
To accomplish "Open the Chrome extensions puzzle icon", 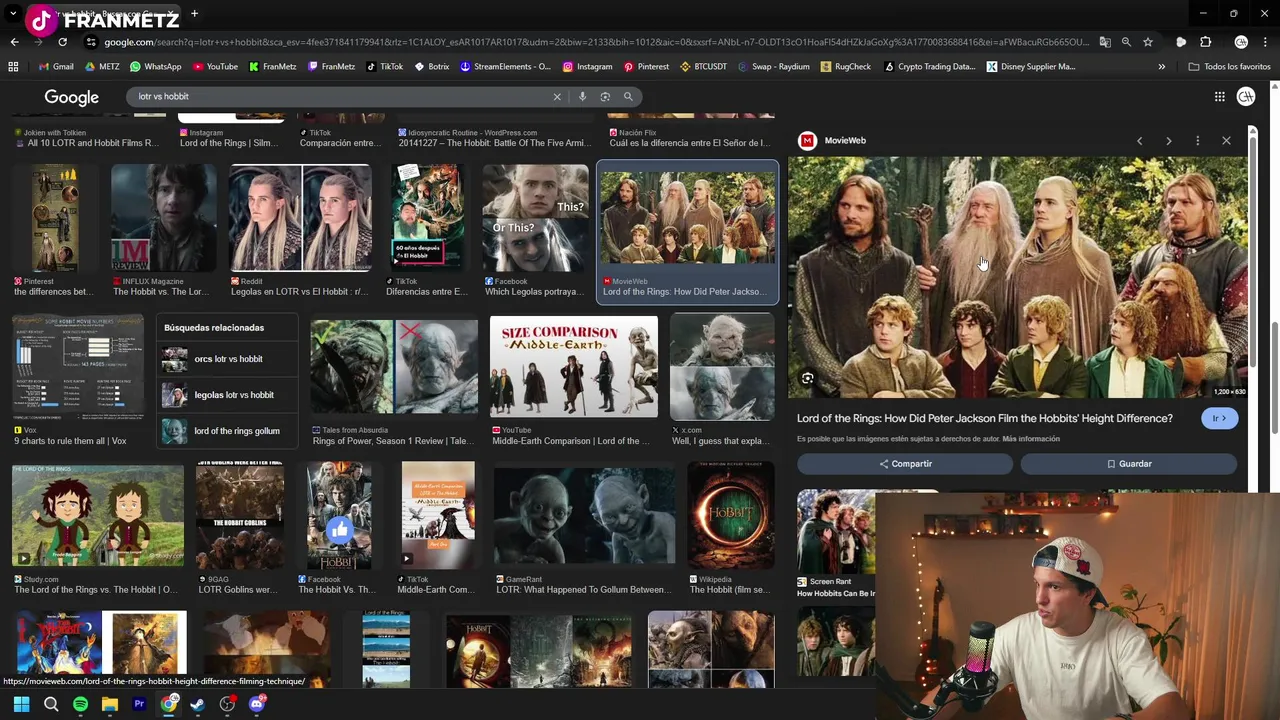I will click(1205, 42).
